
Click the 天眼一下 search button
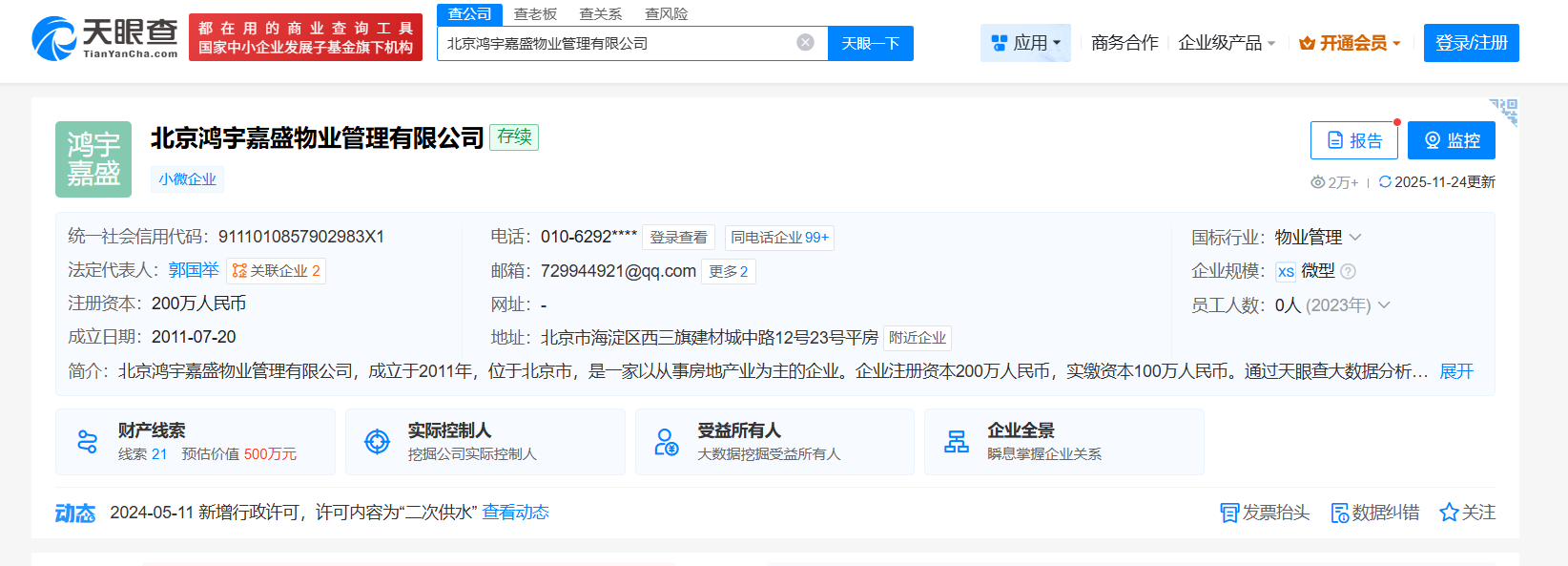tap(871, 43)
